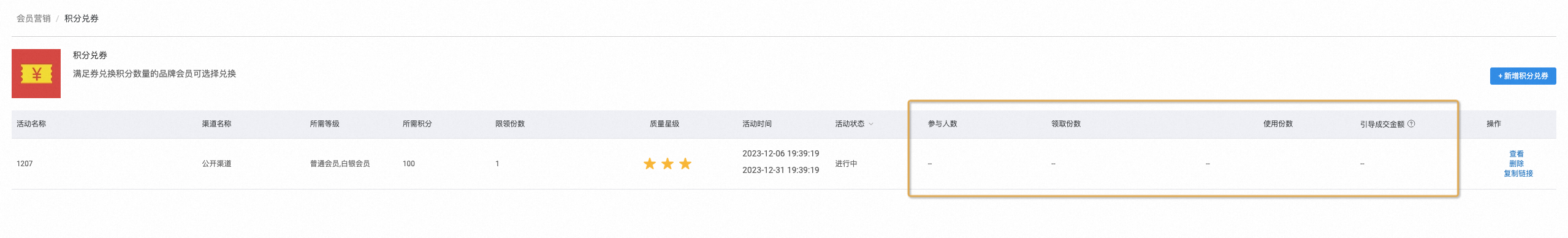Click the second quality star

click(668, 164)
